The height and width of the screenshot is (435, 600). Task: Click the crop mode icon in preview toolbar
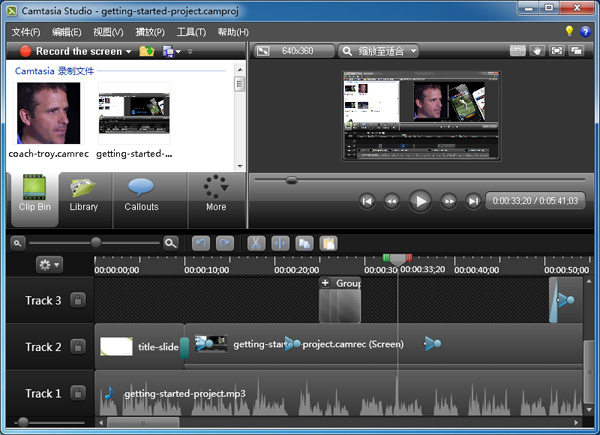tap(517, 51)
